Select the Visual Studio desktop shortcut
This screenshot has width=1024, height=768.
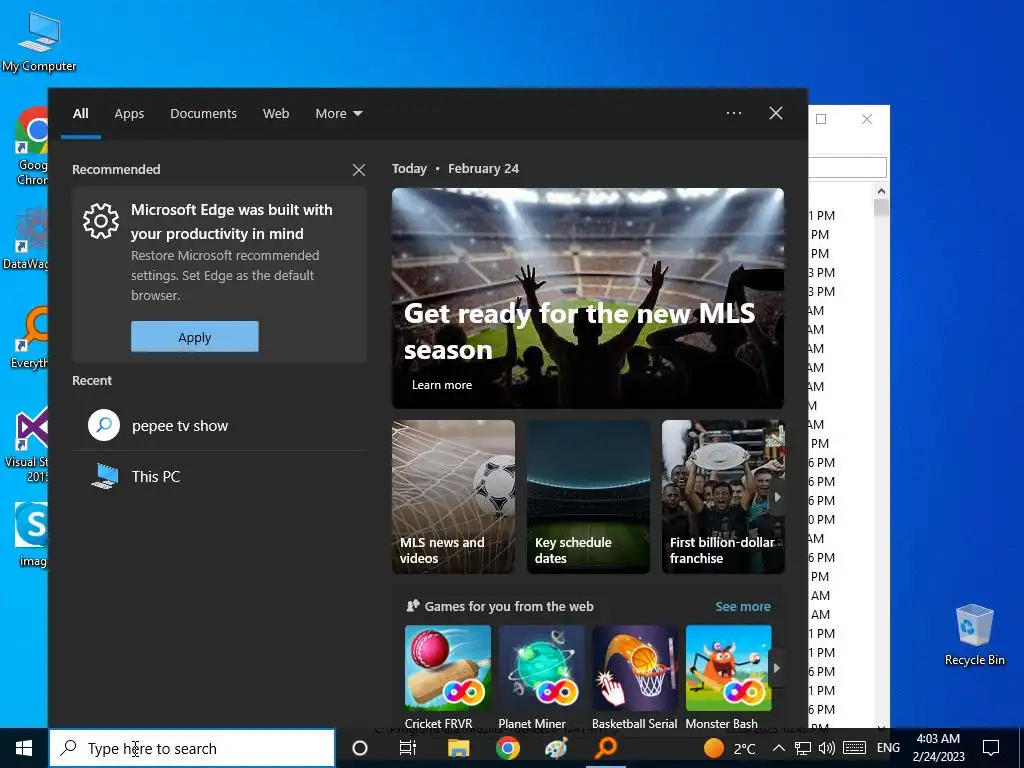pyautogui.click(x=27, y=445)
